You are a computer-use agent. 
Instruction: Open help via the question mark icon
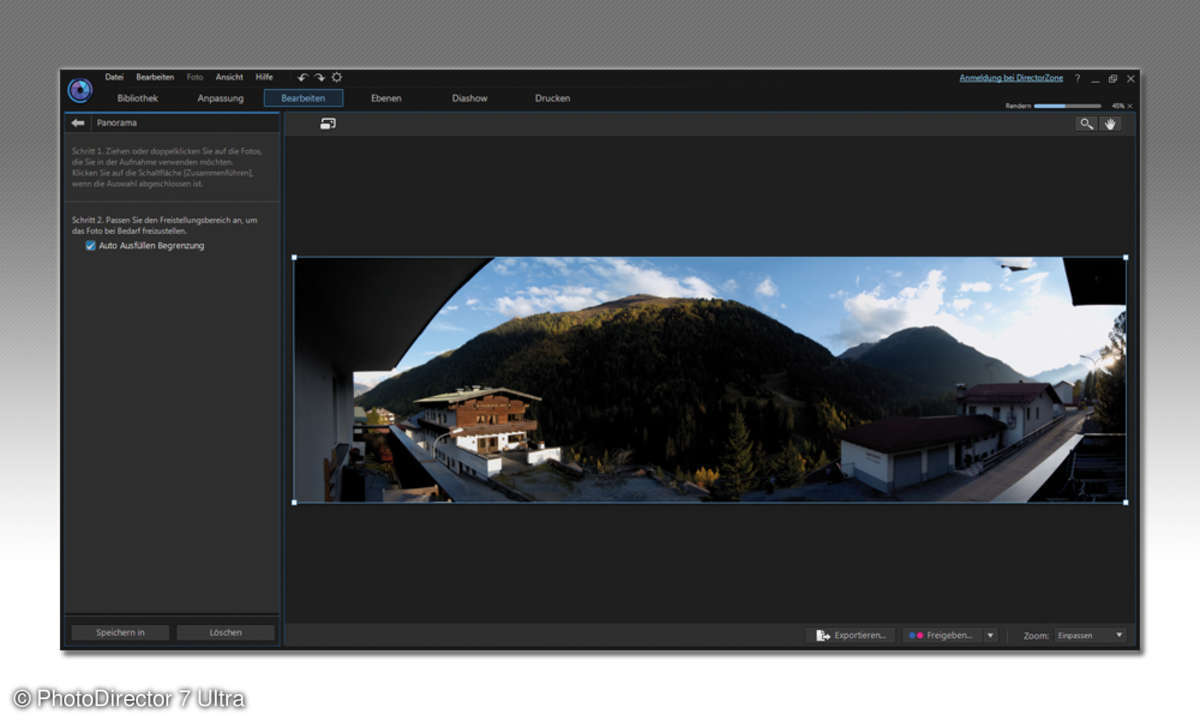click(1077, 78)
